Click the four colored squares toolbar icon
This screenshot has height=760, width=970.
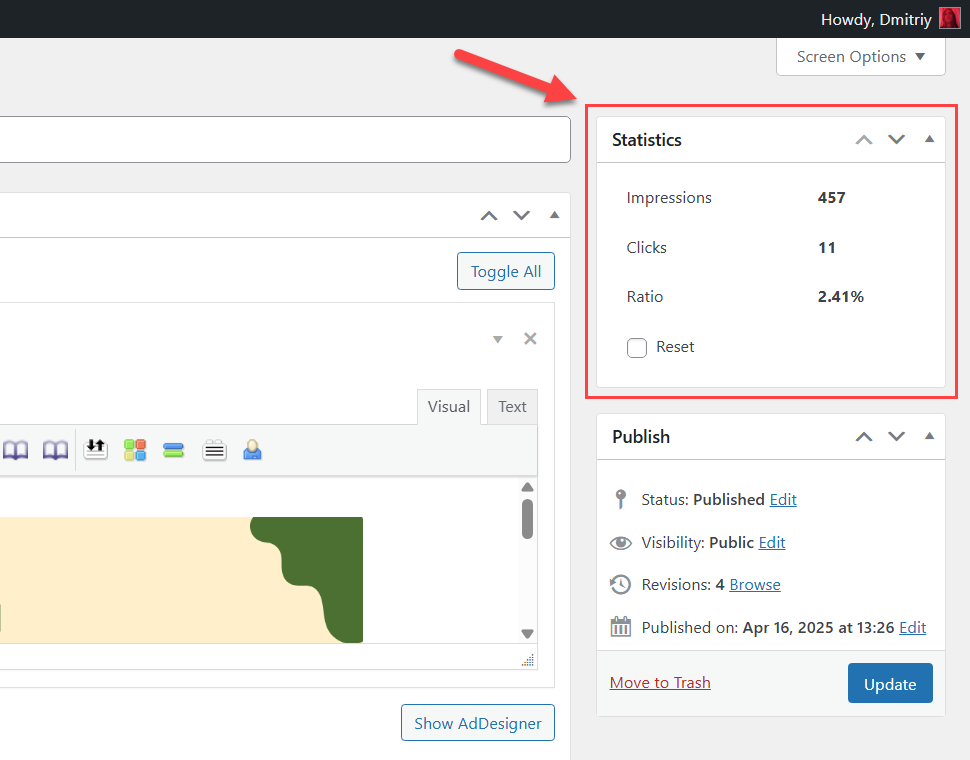click(135, 450)
